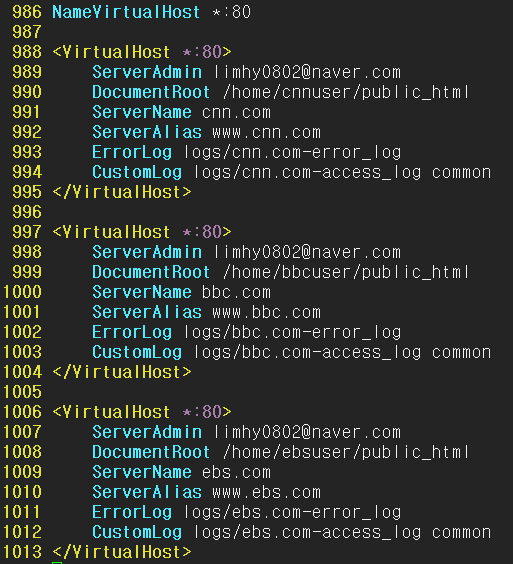Click line number 1000
This screenshot has width=513, height=564.
[x=22, y=292]
